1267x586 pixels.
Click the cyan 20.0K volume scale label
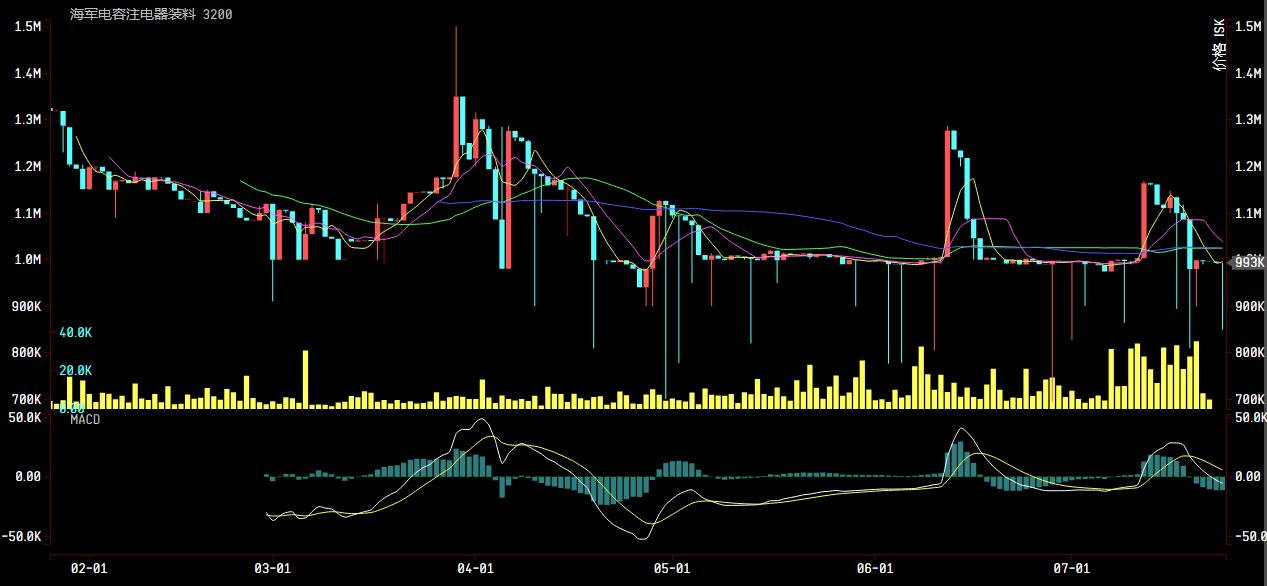pos(75,370)
